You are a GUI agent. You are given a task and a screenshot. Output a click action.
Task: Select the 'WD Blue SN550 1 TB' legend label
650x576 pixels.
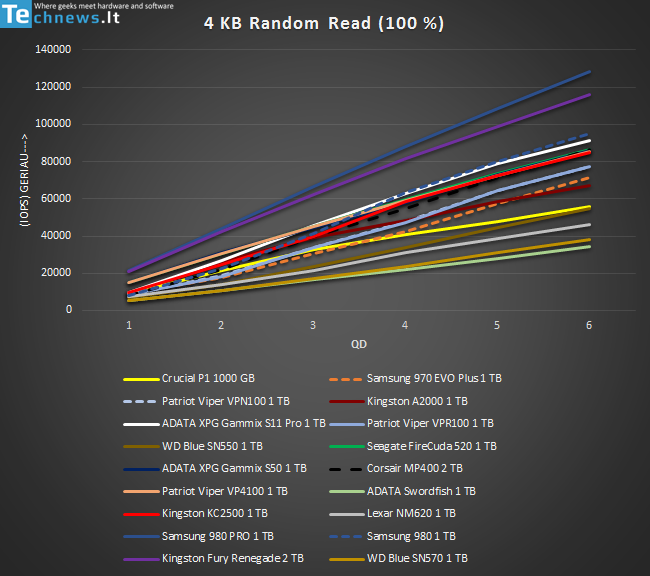[x=212, y=446]
